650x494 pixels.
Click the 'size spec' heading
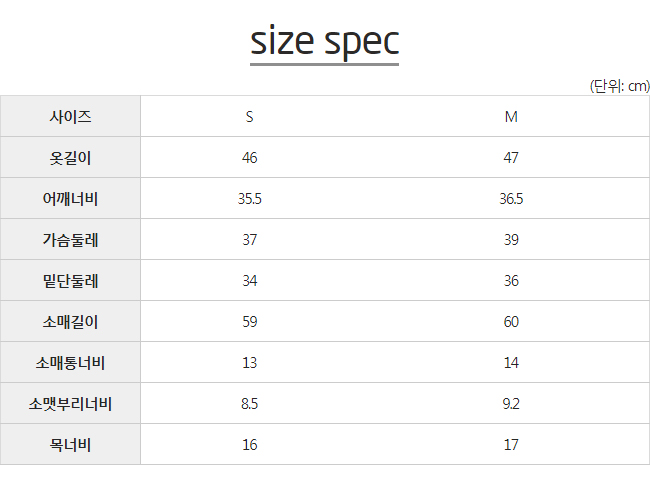(x=325, y=41)
